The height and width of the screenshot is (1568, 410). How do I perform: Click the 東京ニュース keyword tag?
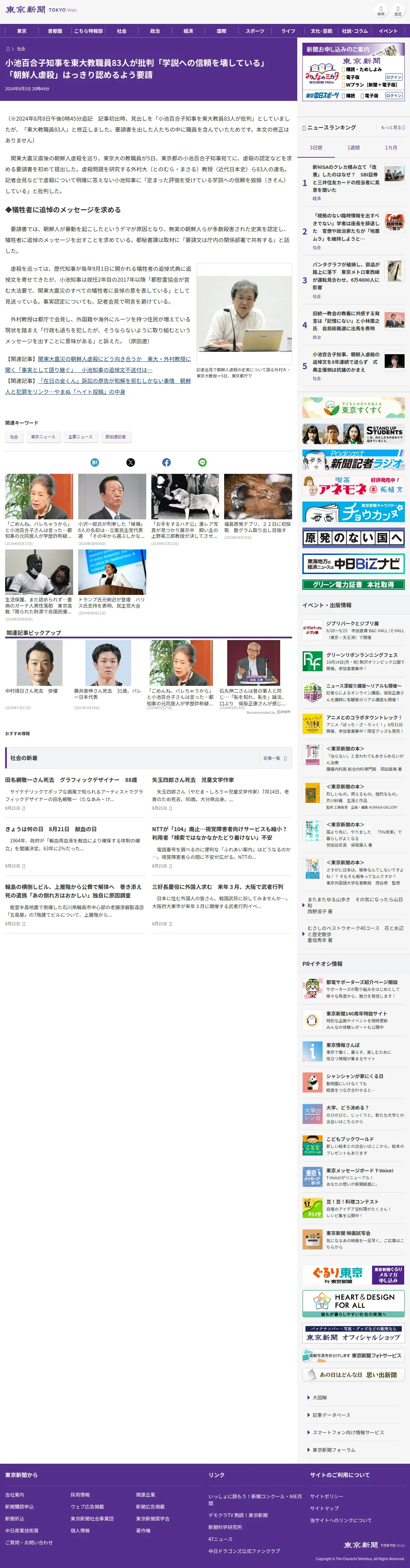click(x=43, y=437)
